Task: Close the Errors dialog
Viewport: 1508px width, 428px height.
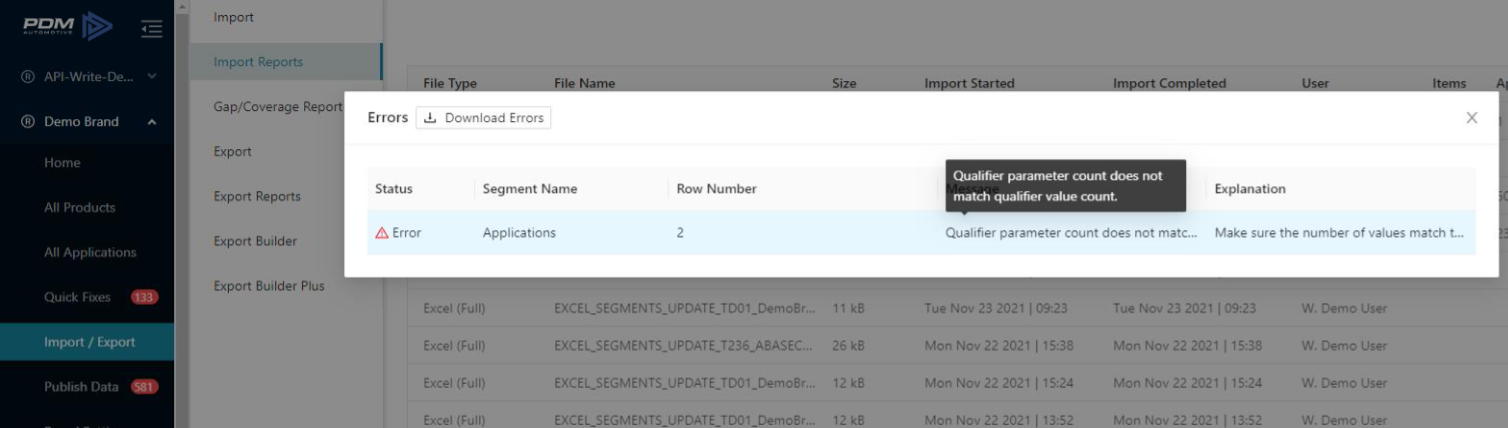Action: click(x=1471, y=118)
